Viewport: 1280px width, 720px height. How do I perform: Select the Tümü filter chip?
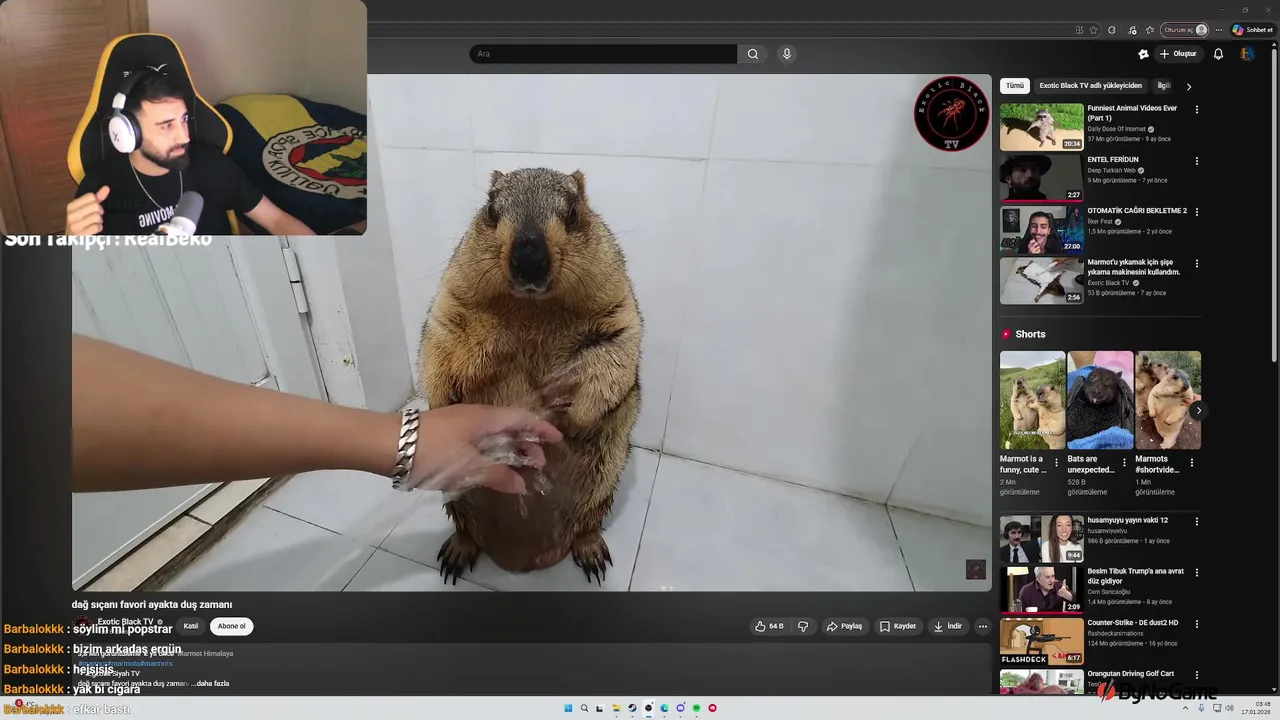pyautogui.click(x=1015, y=86)
